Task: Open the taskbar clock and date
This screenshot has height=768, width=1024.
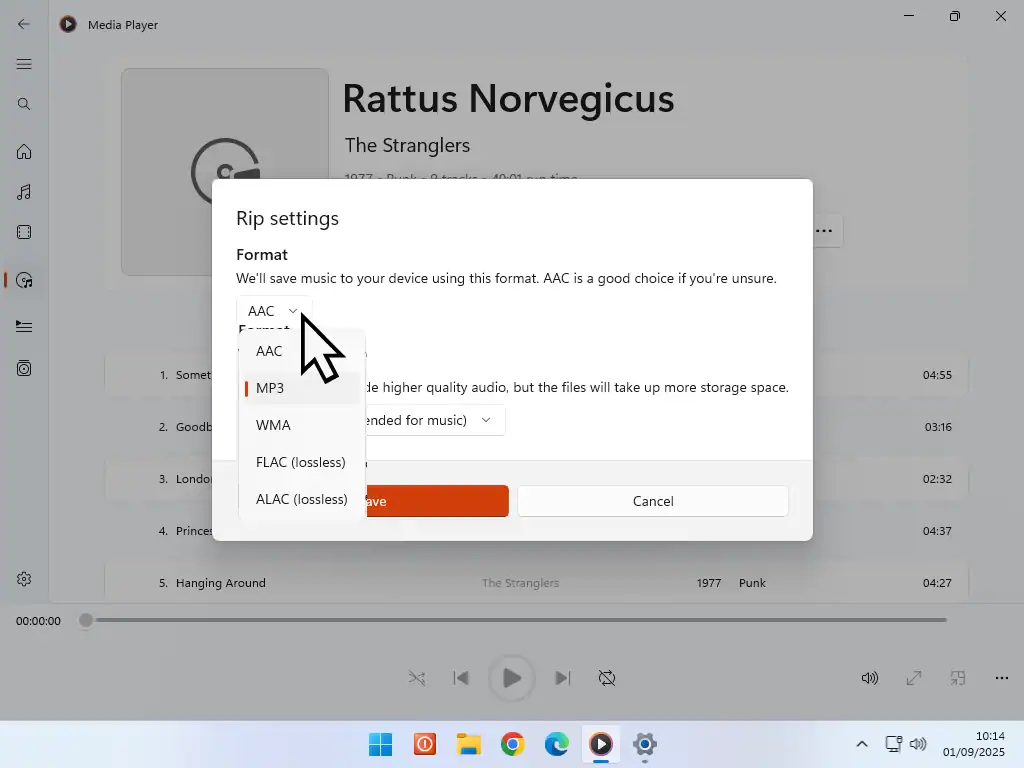Action: tap(974, 744)
